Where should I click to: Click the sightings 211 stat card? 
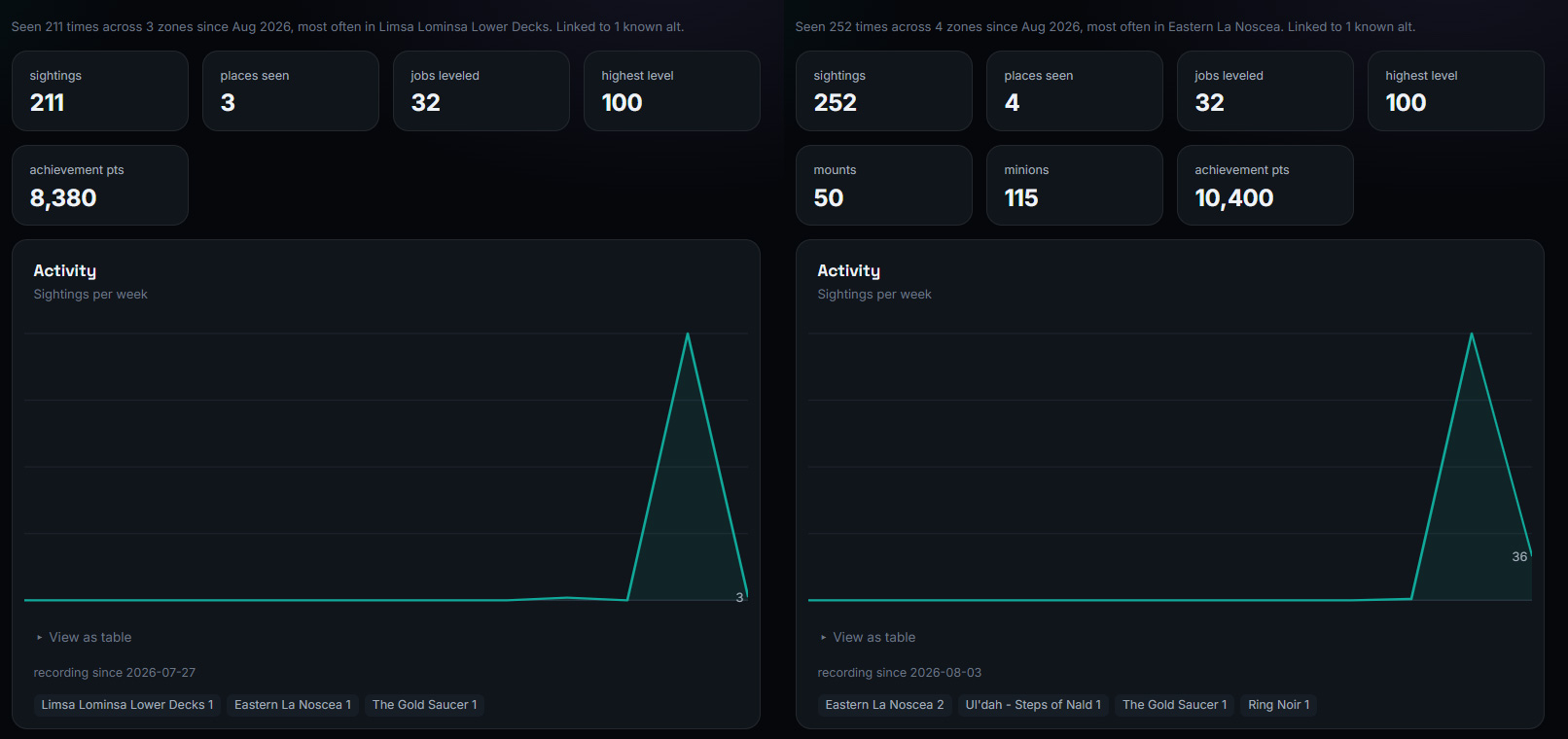tap(100, 91)
